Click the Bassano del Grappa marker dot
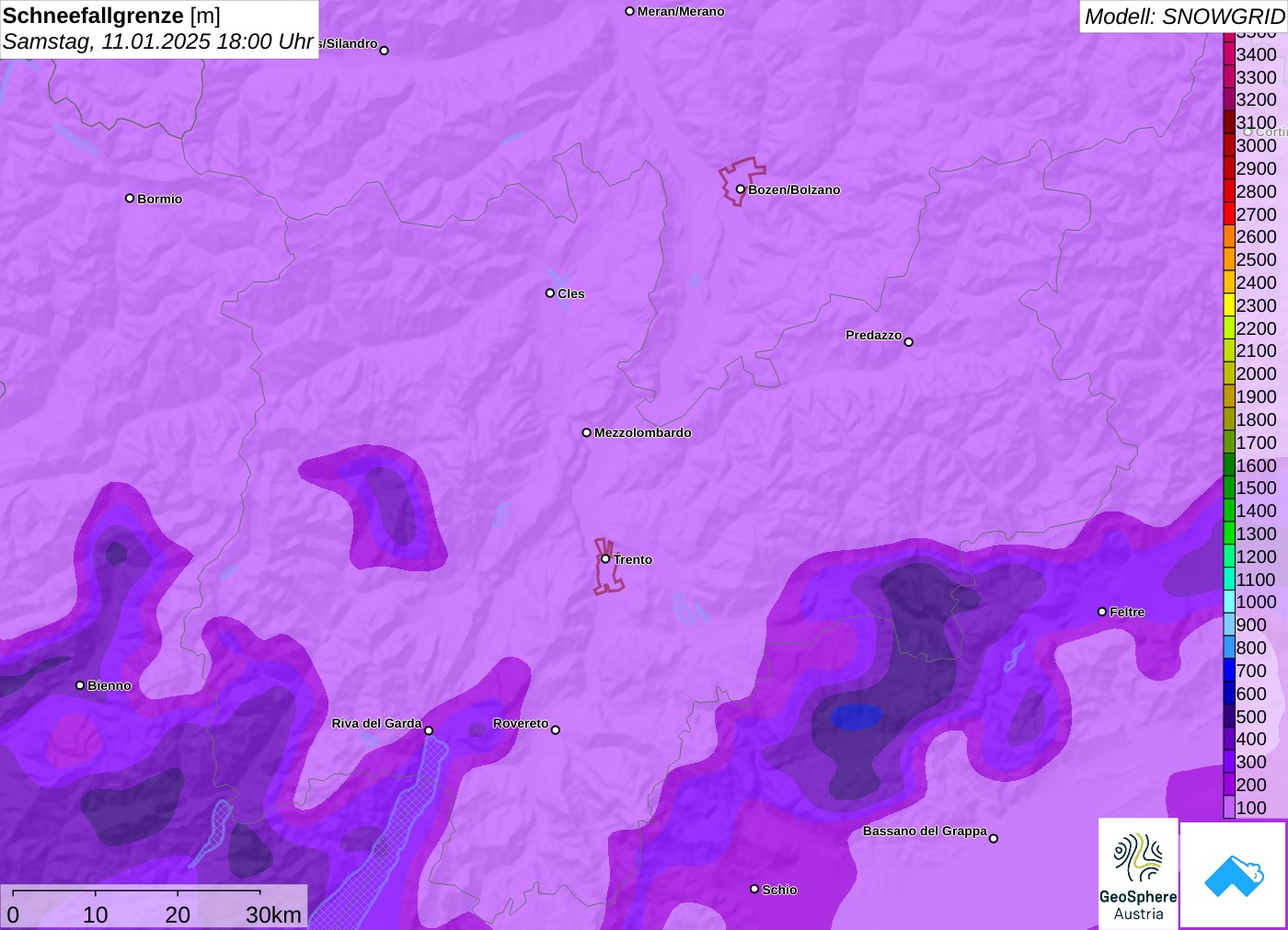1288x930 pixels. [x=994, y=838]
